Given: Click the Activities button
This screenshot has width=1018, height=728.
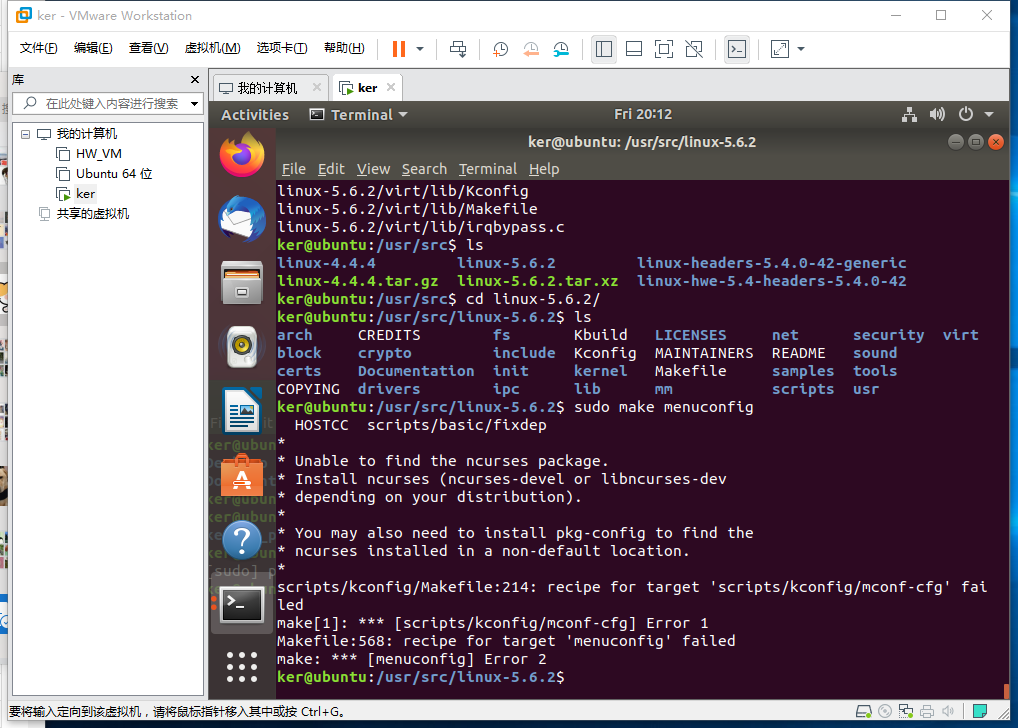Looking at the screenshot, I should click(254, 114).
